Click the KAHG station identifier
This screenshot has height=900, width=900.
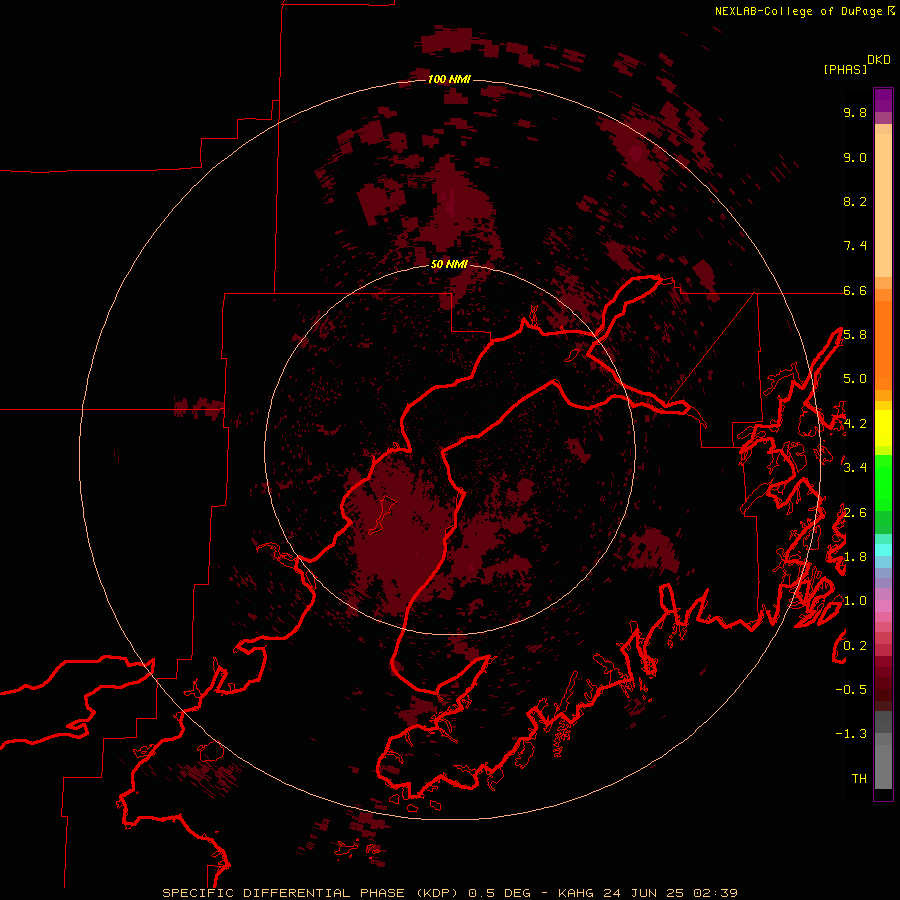[x=577, y=893]
